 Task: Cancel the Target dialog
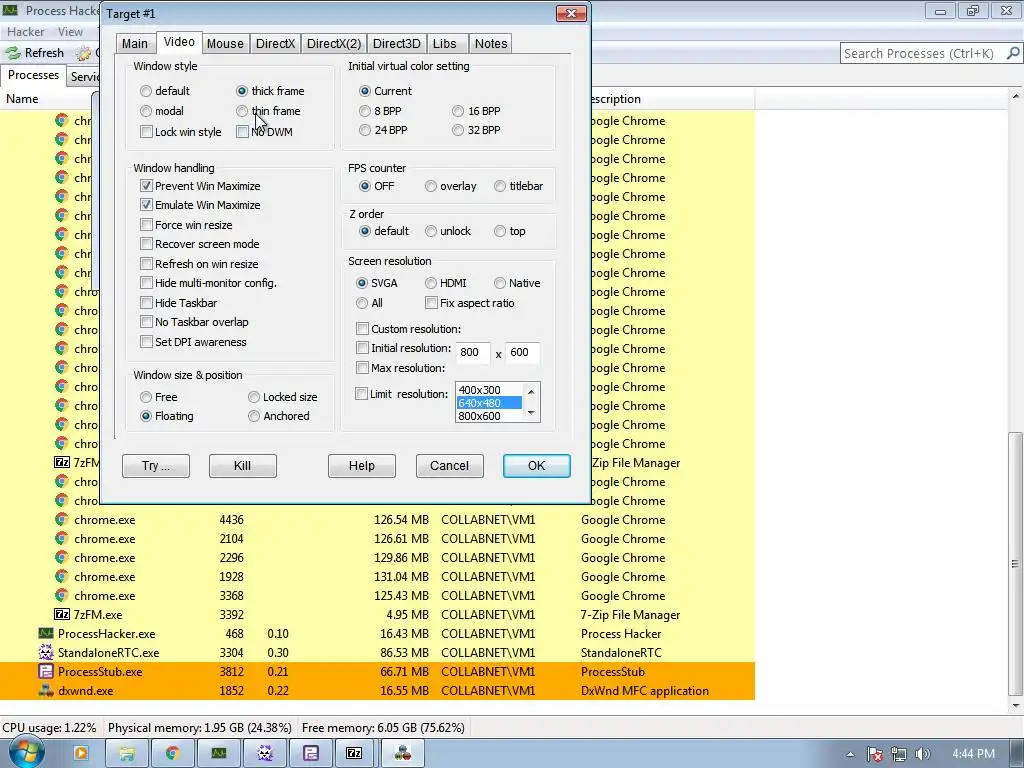pos(449,466)
